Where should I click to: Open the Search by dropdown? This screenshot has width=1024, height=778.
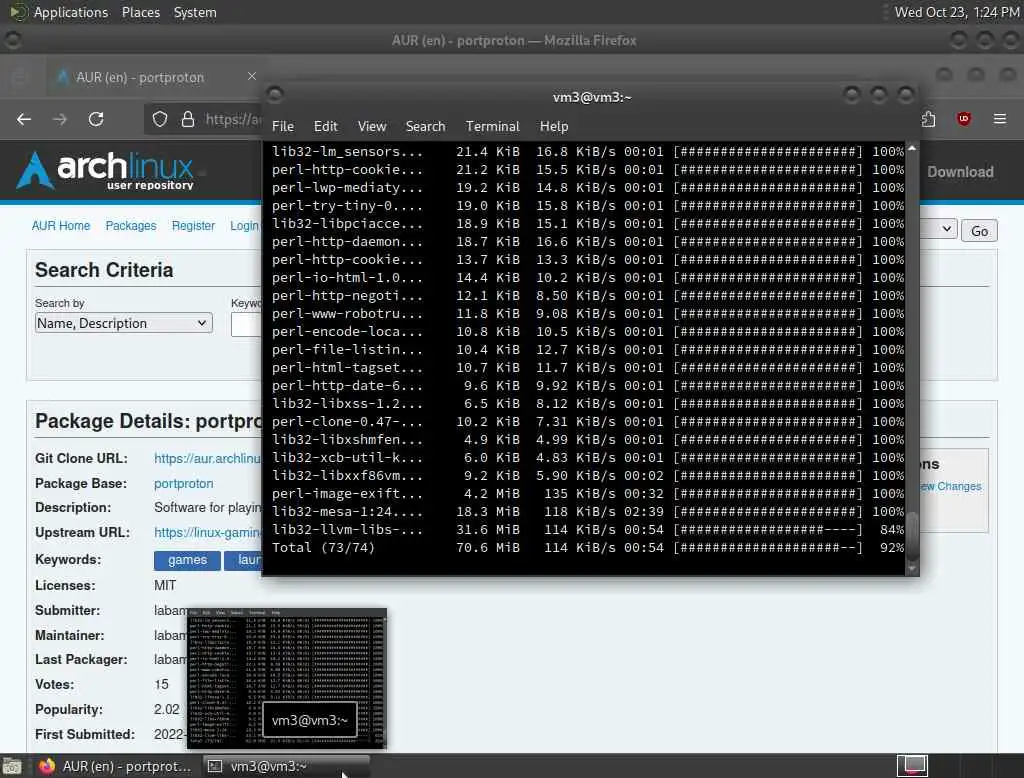tap(123, 323)
